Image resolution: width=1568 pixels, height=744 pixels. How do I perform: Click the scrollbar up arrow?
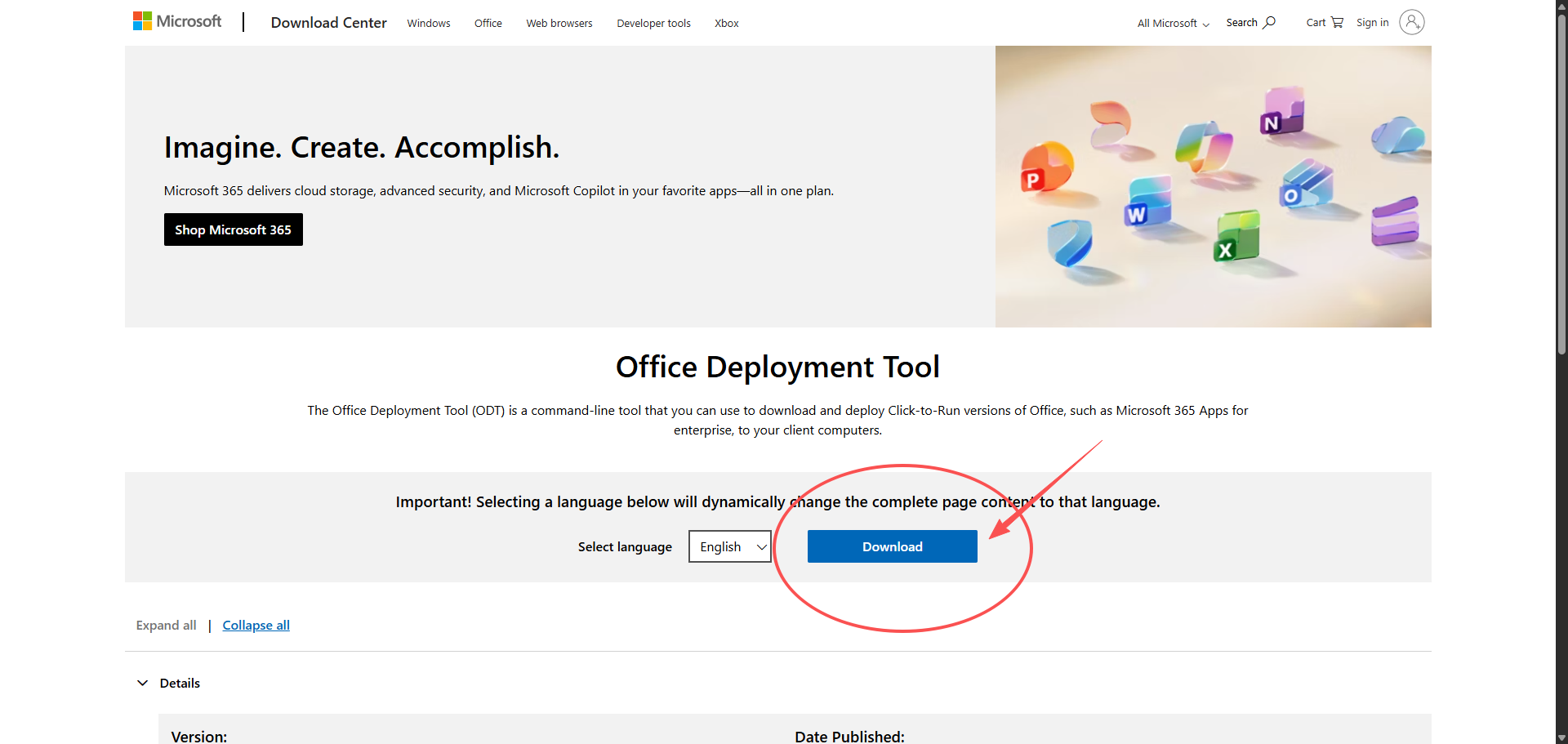tap(1561, 6)
